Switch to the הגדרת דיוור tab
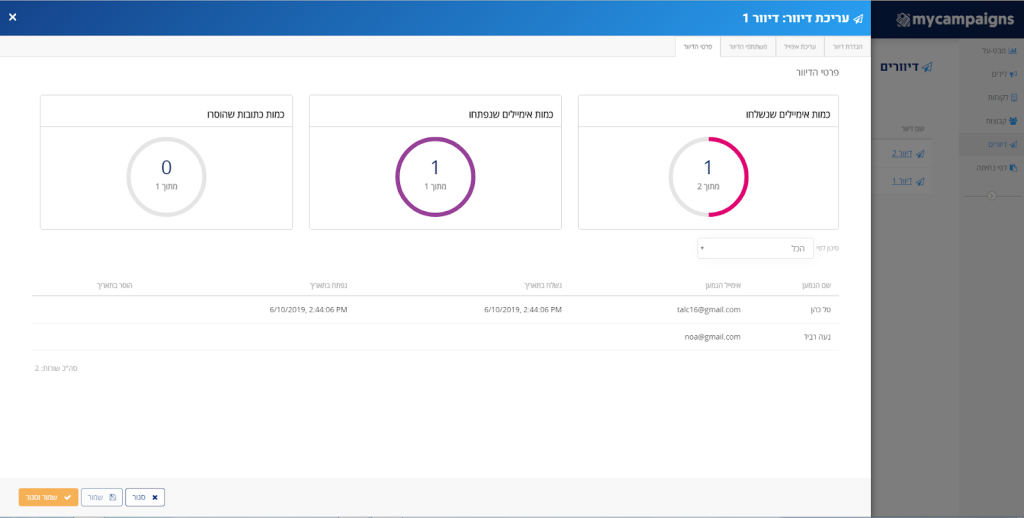This screenshot has height=518, width=1024. [847, 47]
